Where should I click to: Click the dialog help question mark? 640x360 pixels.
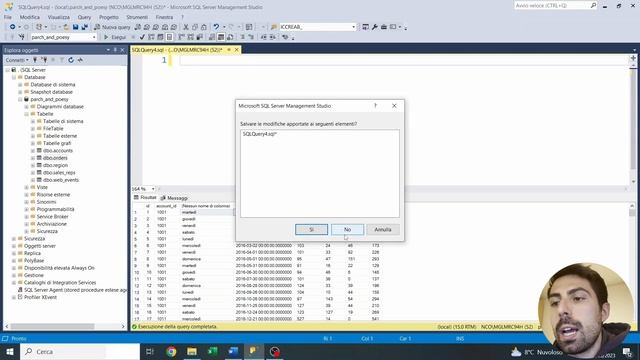(376, 106)
